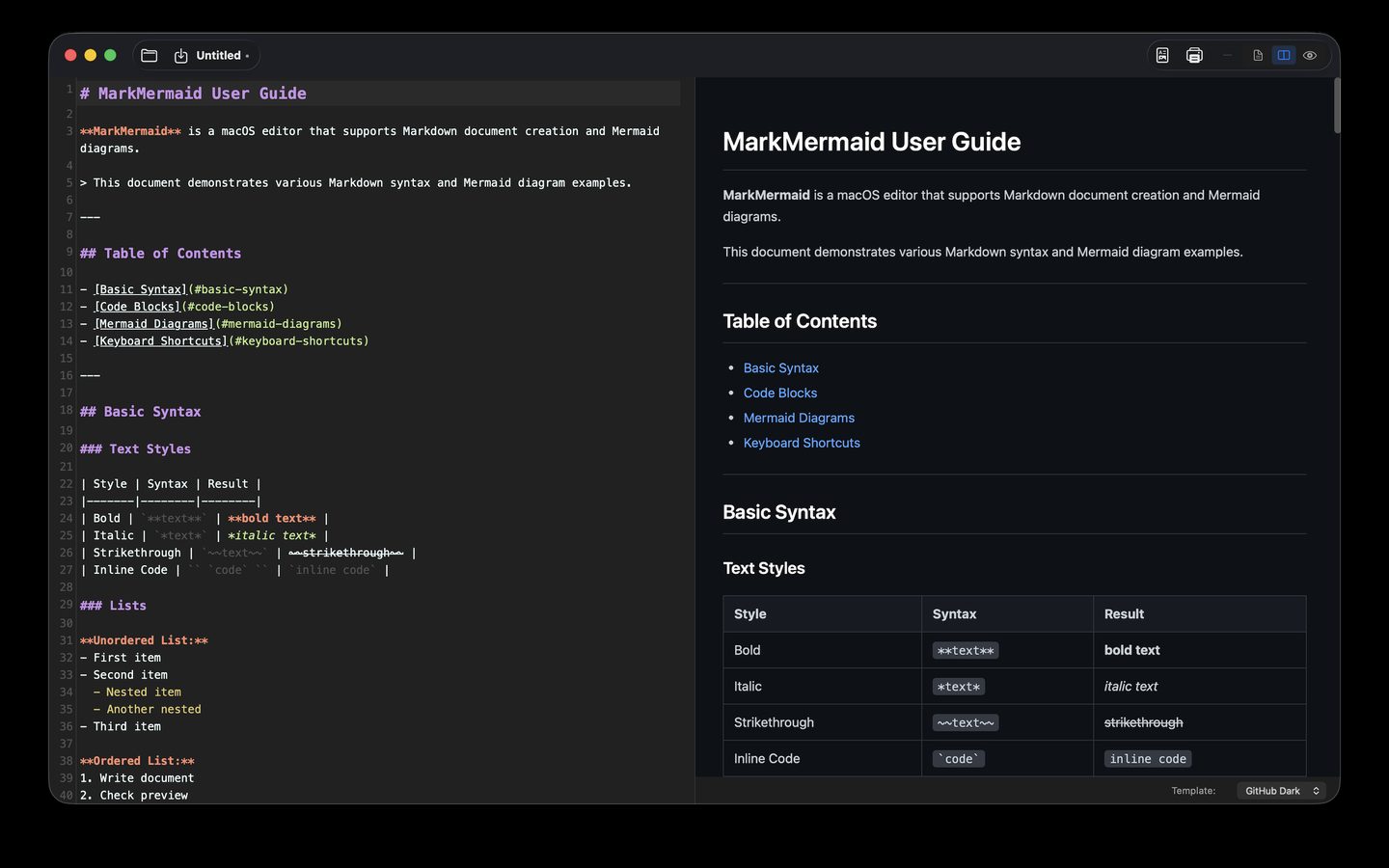Follow the Code Blocks preview link
This screenshot has height=868, width=1389.
pos(779,393)
